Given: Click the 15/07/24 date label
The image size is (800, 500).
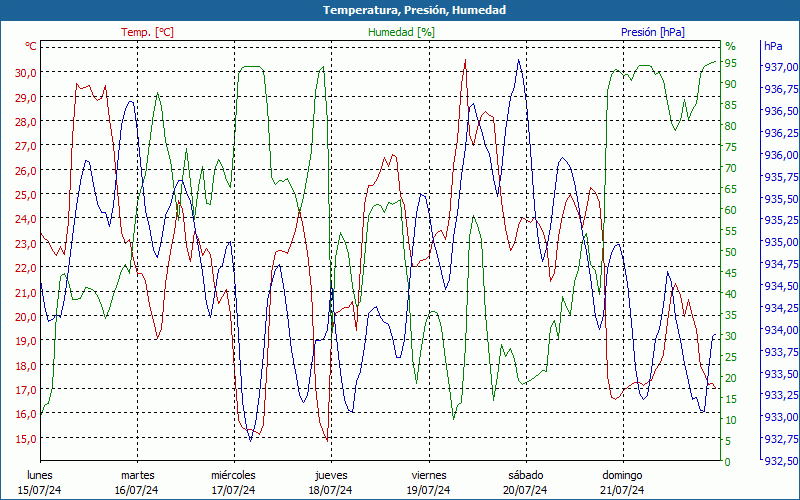Looking at the screenshot, I should [x=39, y=490].
